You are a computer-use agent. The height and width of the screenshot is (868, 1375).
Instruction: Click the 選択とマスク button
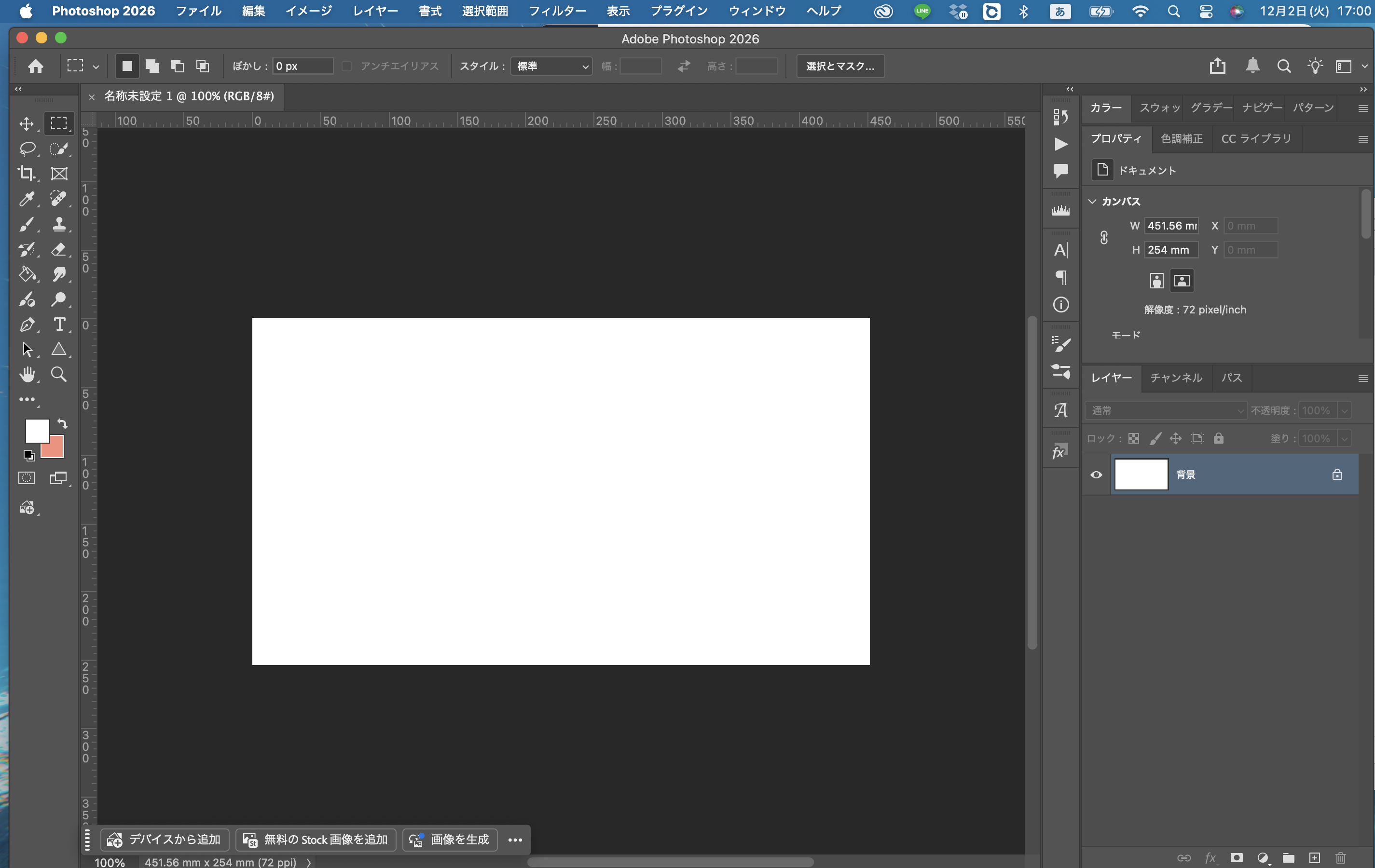pos(840,66)
